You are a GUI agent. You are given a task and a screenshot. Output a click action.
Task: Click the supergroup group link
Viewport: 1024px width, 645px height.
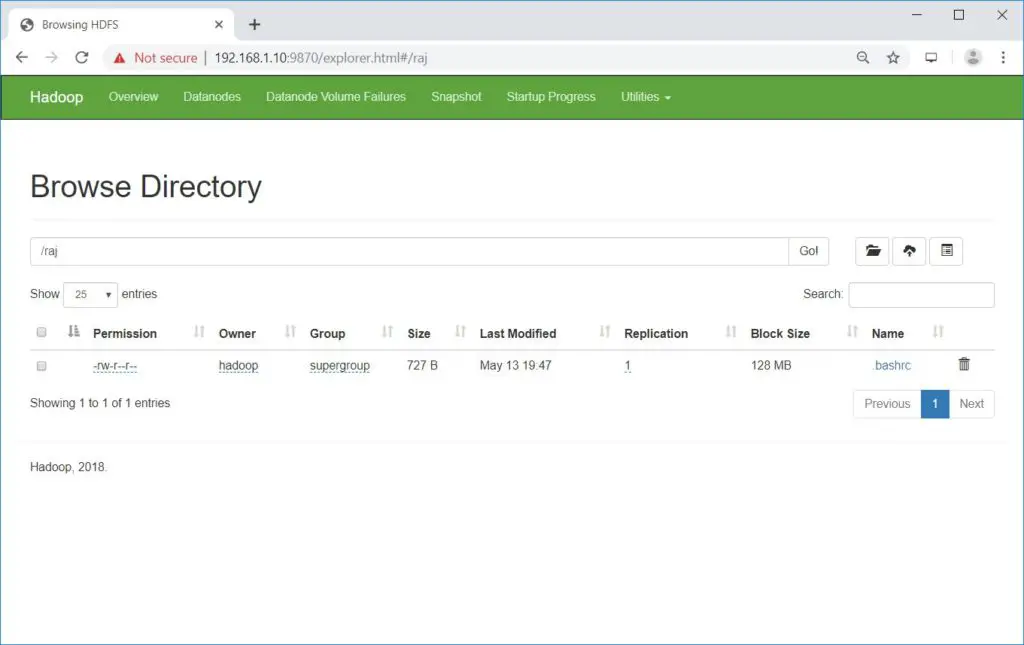click(340, 366)
